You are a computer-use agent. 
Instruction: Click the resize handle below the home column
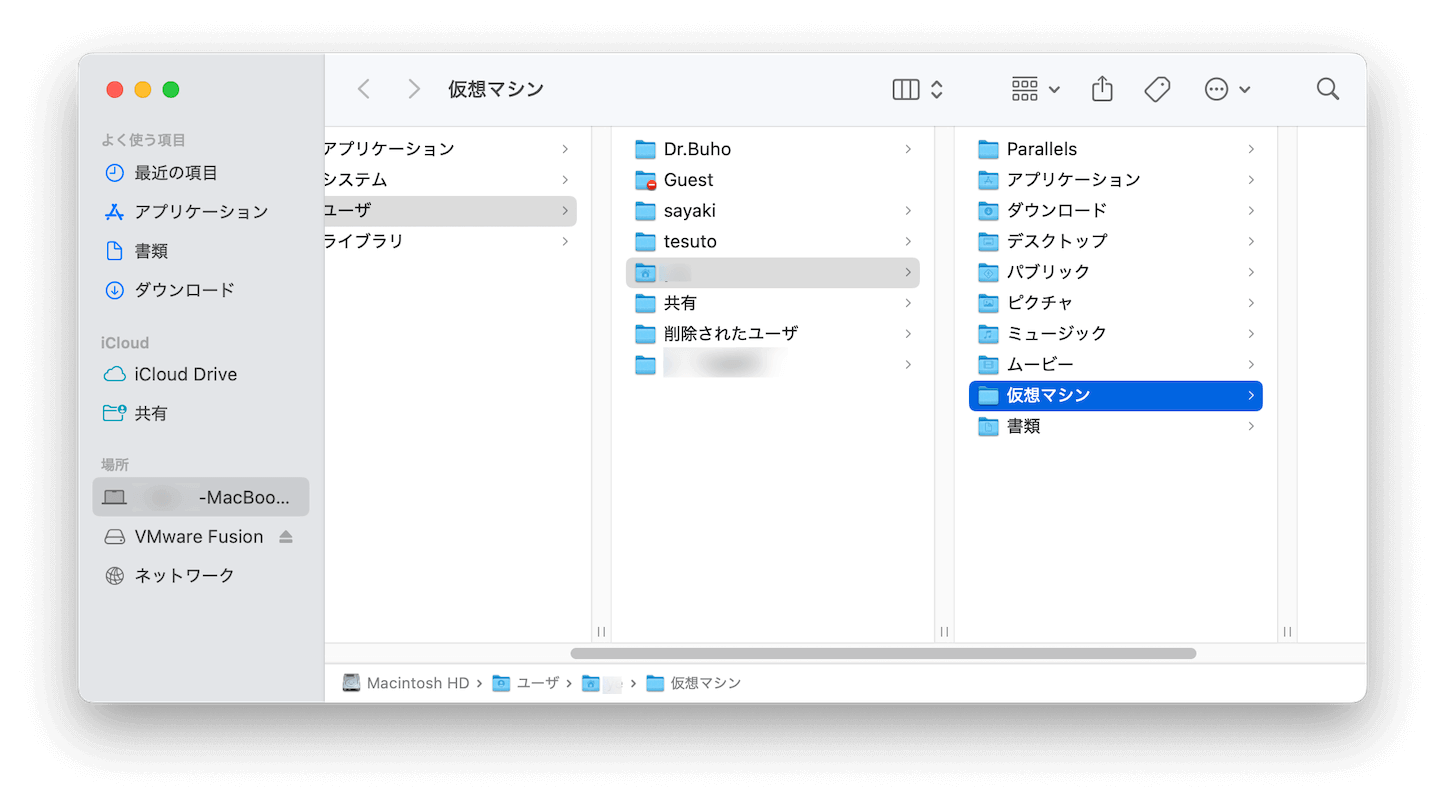tap(1287, 632)
